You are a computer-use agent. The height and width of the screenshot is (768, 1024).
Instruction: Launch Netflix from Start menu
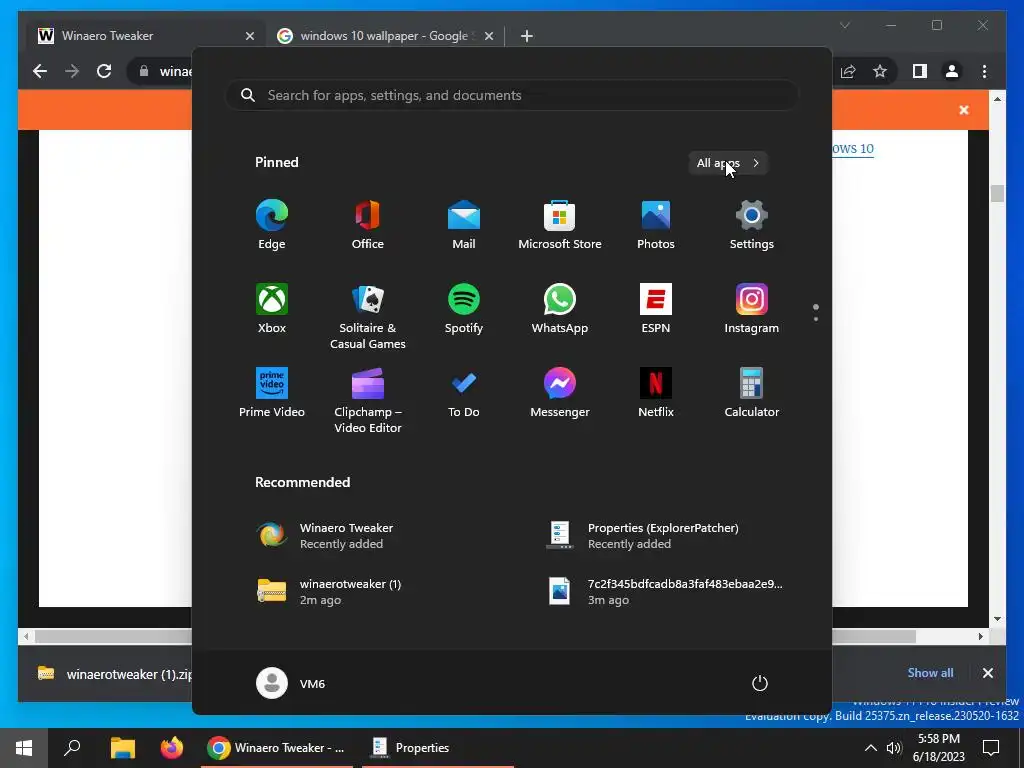point(656,393)
